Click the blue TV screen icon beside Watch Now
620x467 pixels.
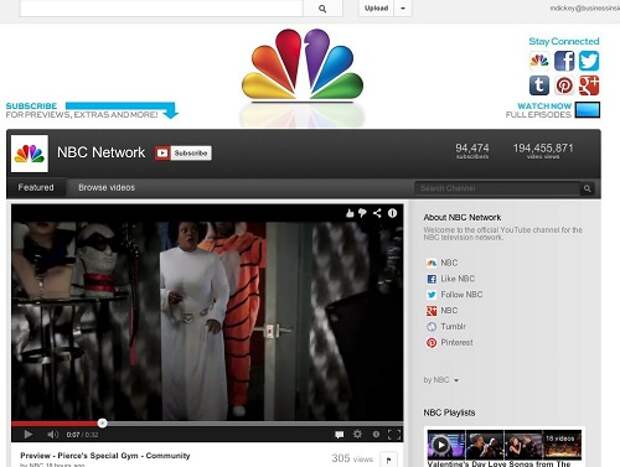coord(588,110)
